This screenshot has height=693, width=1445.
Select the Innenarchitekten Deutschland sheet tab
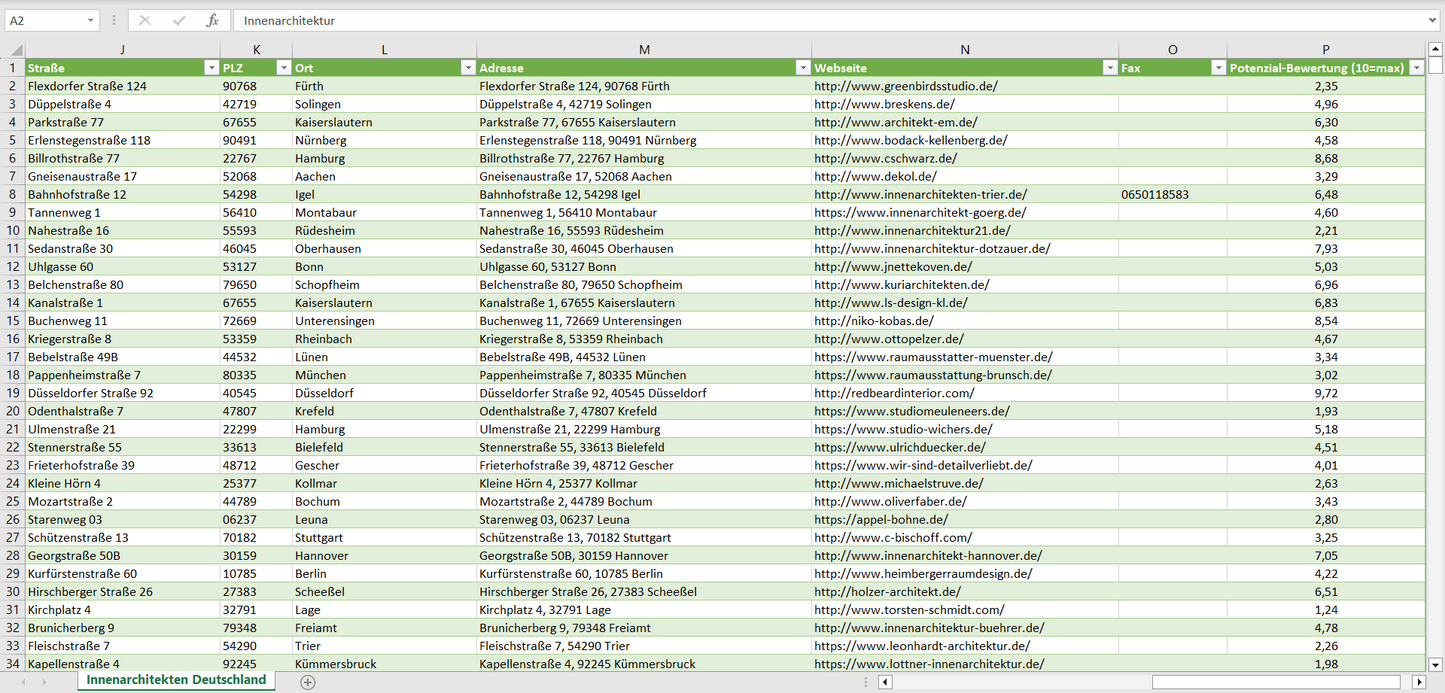pyautogui.click(x=176, y=680)
